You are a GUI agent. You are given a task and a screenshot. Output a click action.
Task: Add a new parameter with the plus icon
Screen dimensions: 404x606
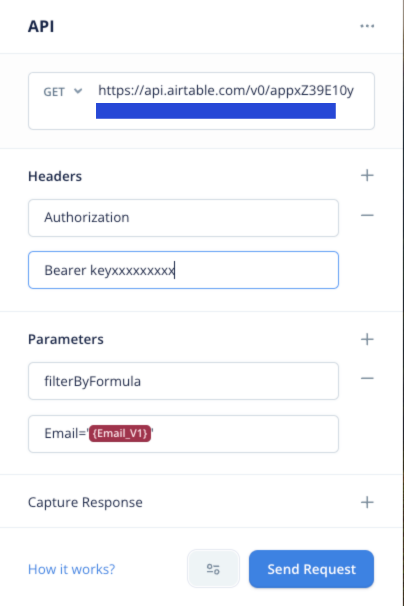[367, 339]
